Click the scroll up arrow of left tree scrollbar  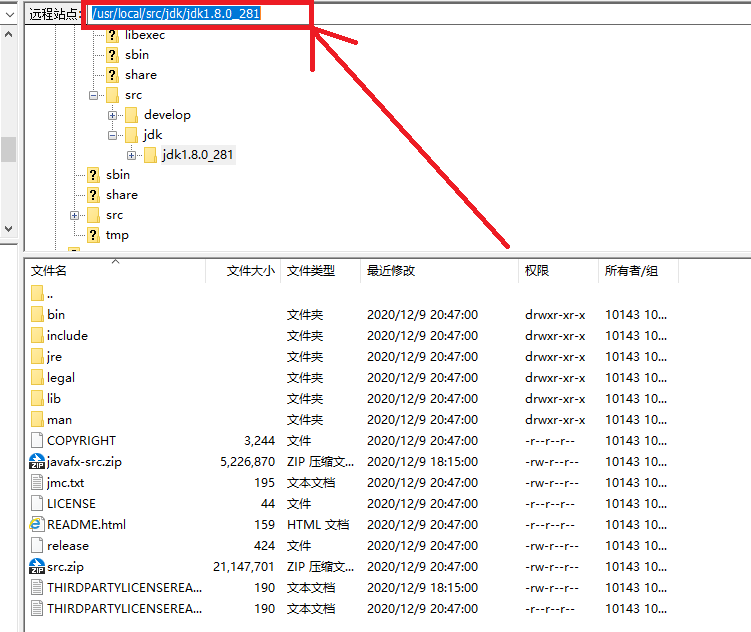[x=9, y=35]
